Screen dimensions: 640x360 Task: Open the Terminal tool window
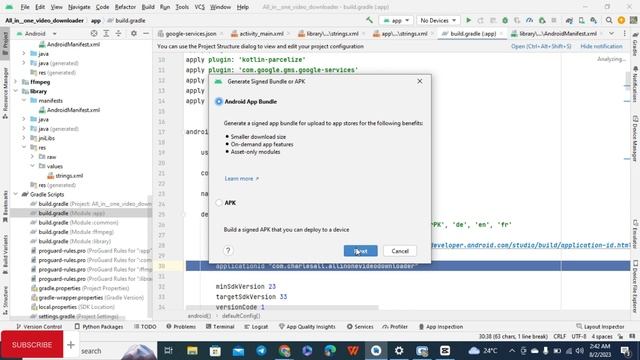220,327
